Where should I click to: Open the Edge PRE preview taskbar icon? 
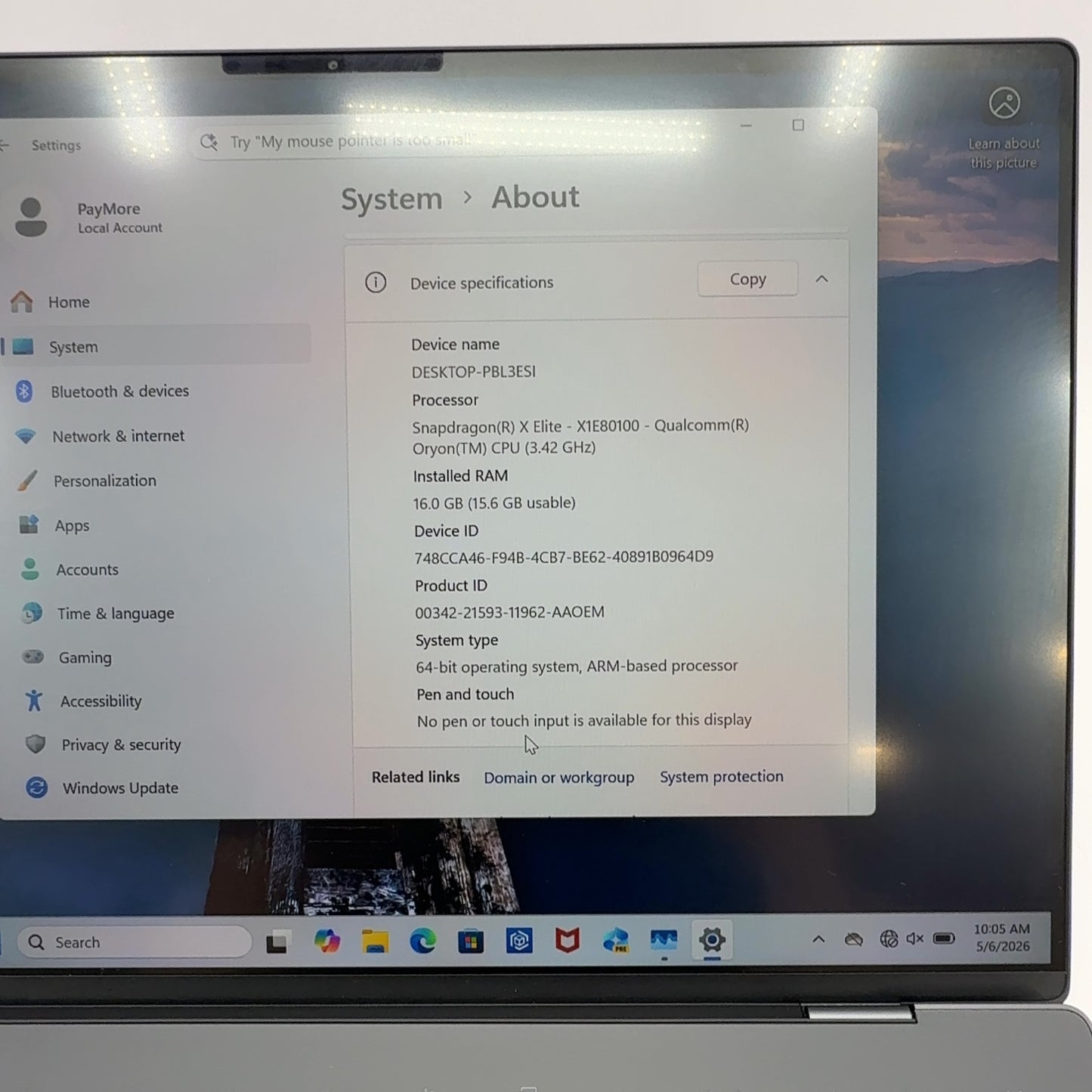(616, 941)
